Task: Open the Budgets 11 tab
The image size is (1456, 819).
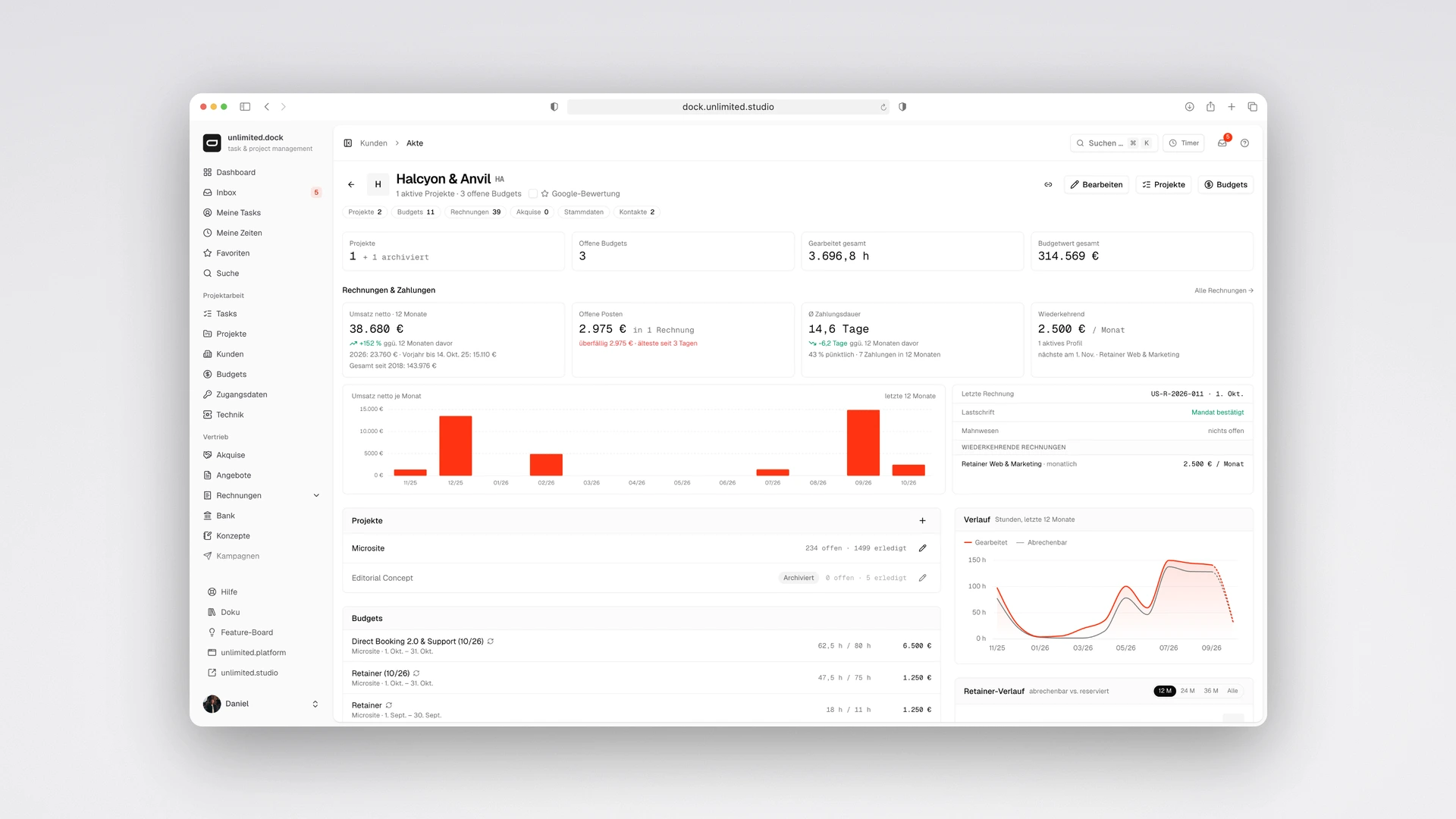Action: tap(416, 212)
